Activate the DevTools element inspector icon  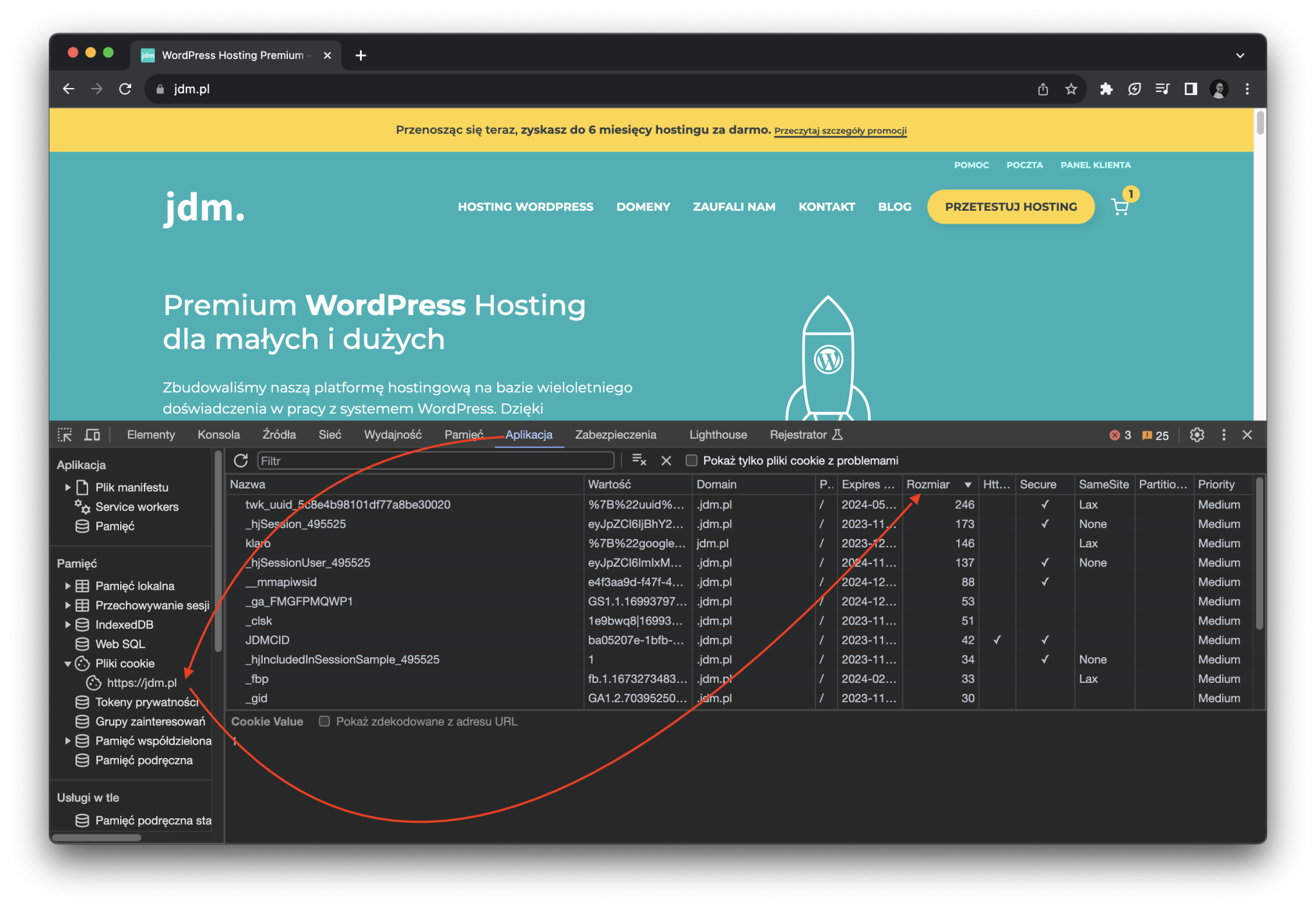tap(65, 435)
